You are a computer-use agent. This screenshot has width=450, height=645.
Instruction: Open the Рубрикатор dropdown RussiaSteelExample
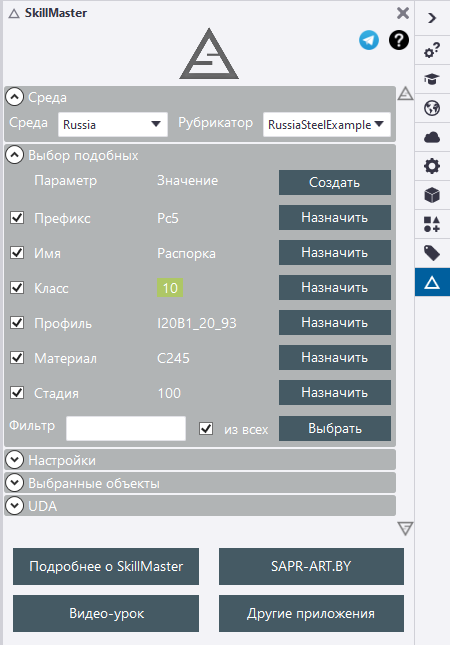click(327, 124)
